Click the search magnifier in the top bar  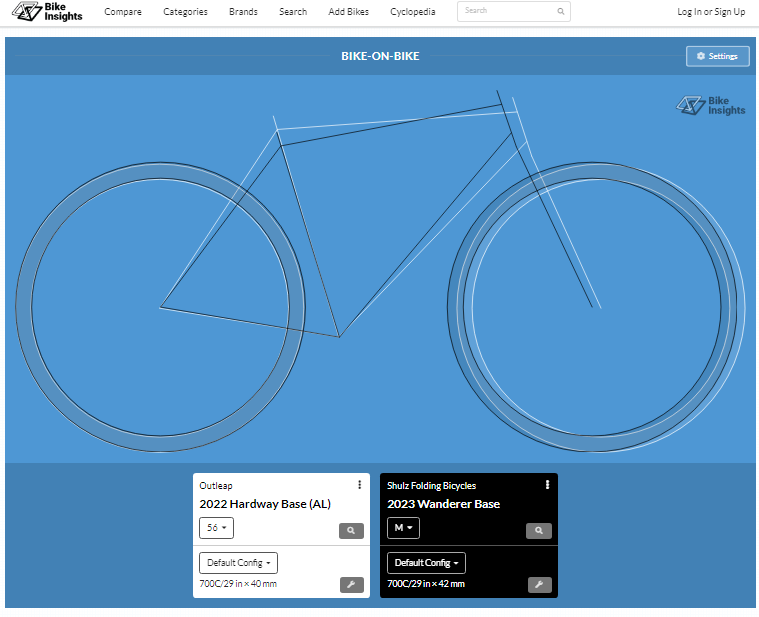(x=561, y=11)
